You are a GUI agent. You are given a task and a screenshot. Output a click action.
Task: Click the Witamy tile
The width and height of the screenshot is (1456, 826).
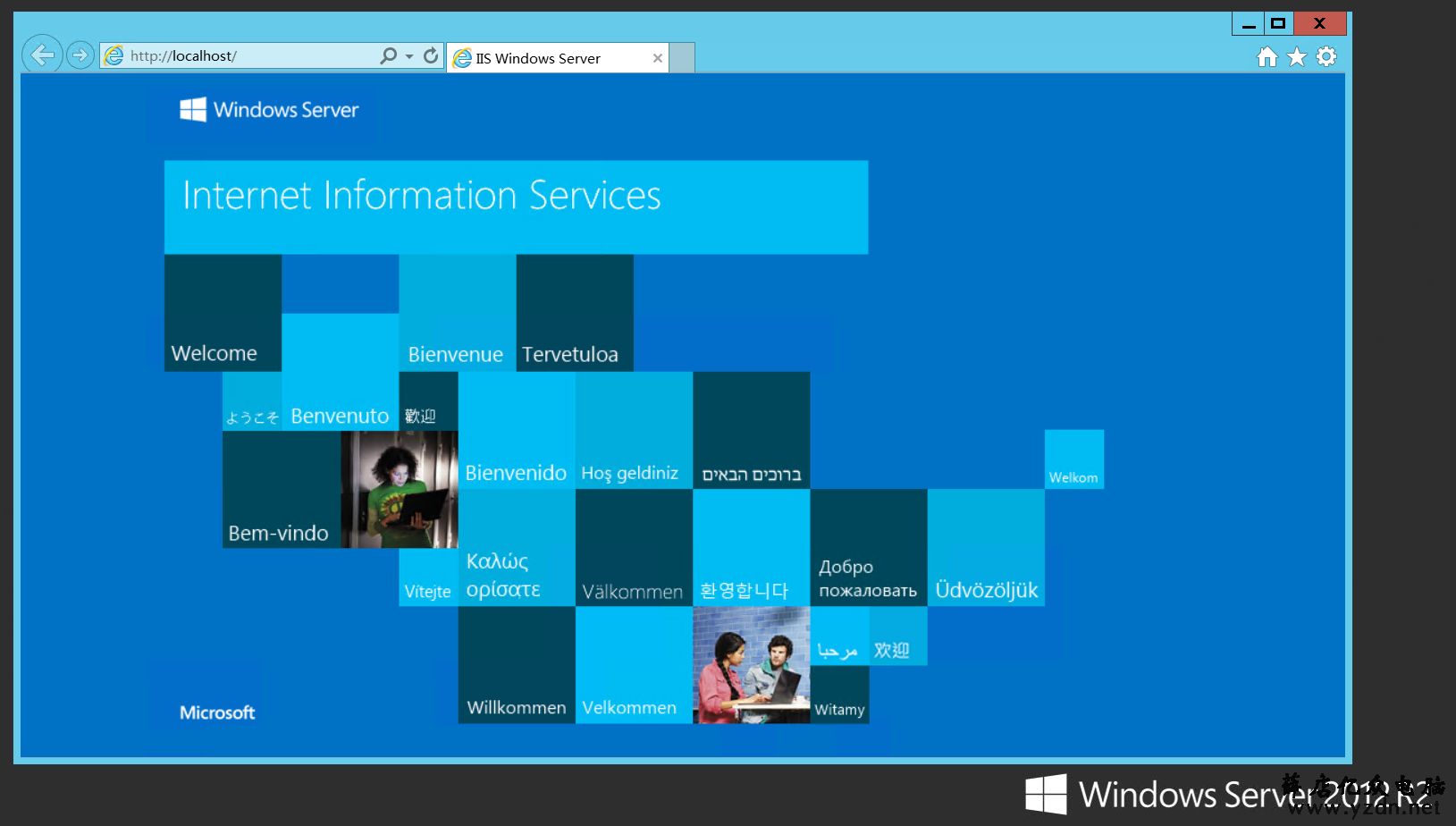coord(839,695)
